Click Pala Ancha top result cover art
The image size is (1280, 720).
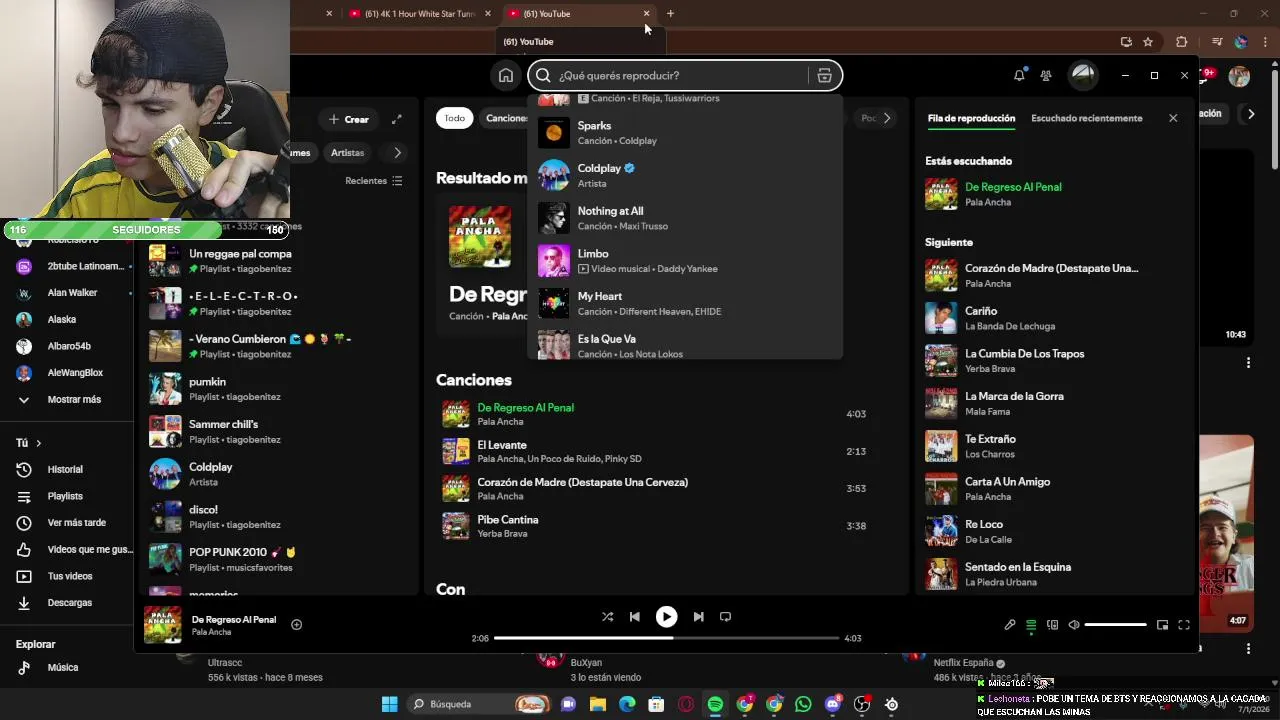[x=480, y=236]
